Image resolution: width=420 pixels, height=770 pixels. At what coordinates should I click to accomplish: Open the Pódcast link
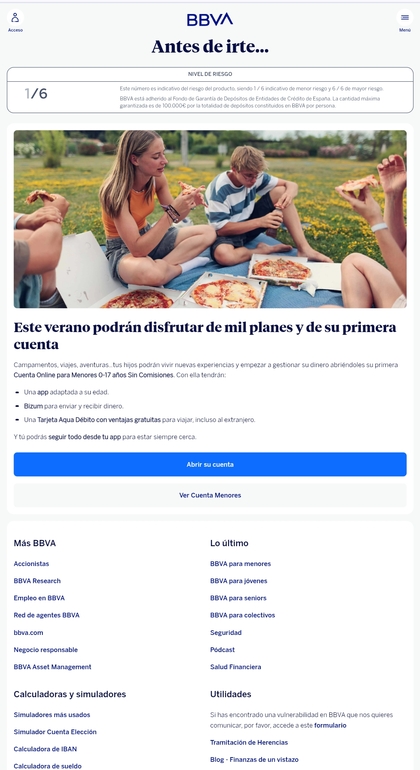[x=223, y=650]
